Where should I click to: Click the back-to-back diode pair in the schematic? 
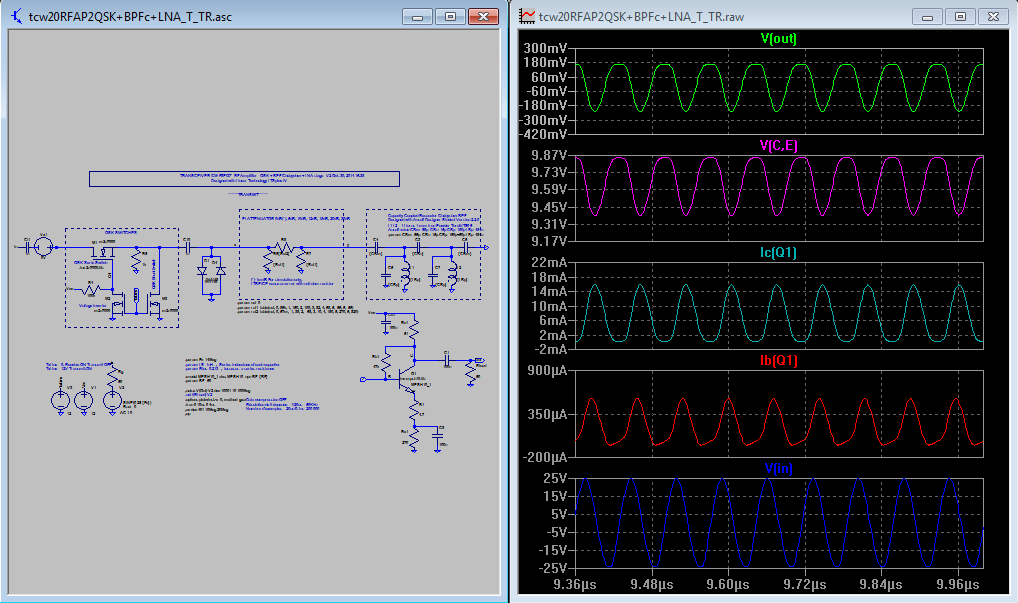click(209, 269)
